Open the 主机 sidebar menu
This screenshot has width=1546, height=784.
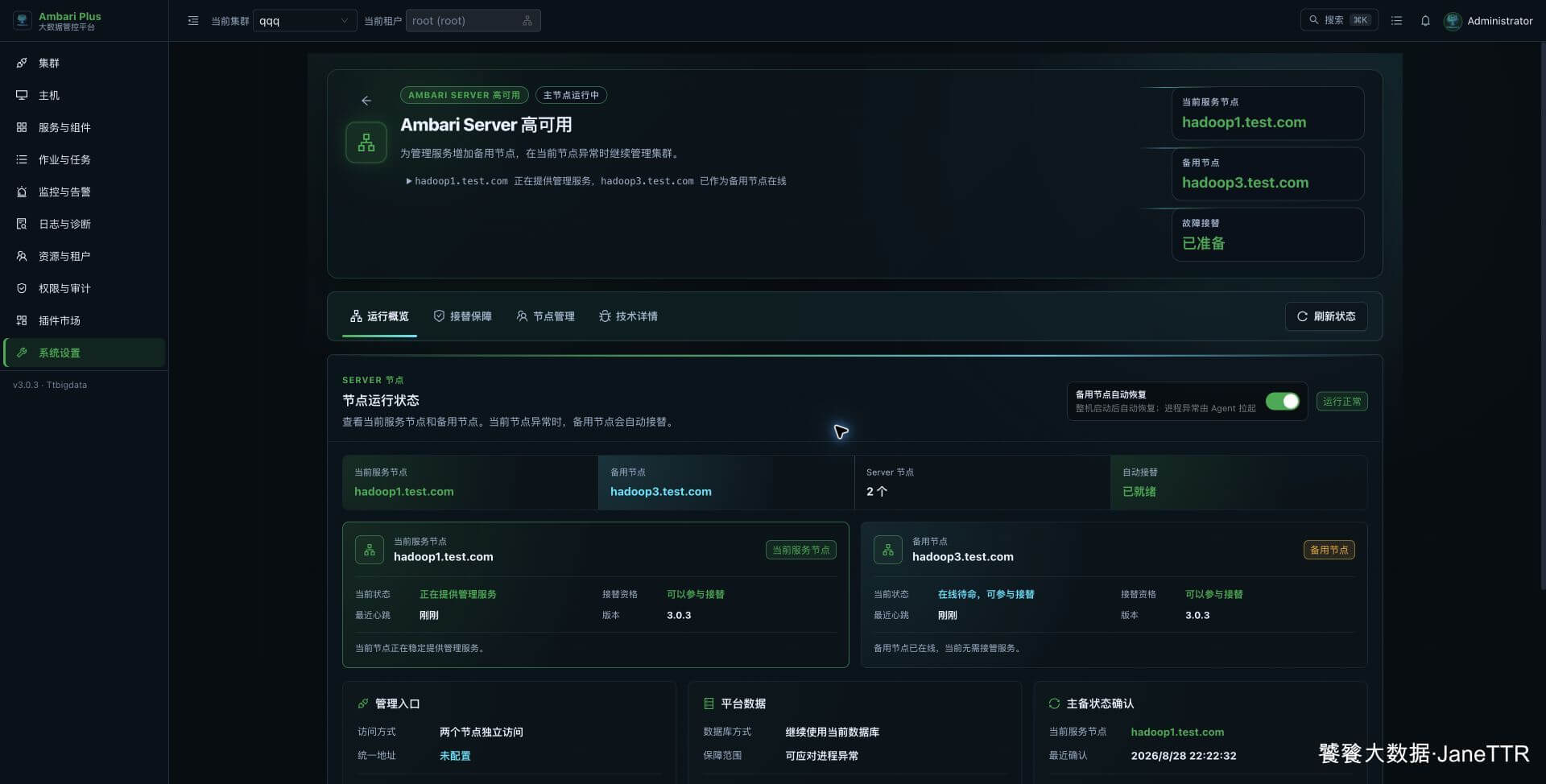tap(84, 95)
